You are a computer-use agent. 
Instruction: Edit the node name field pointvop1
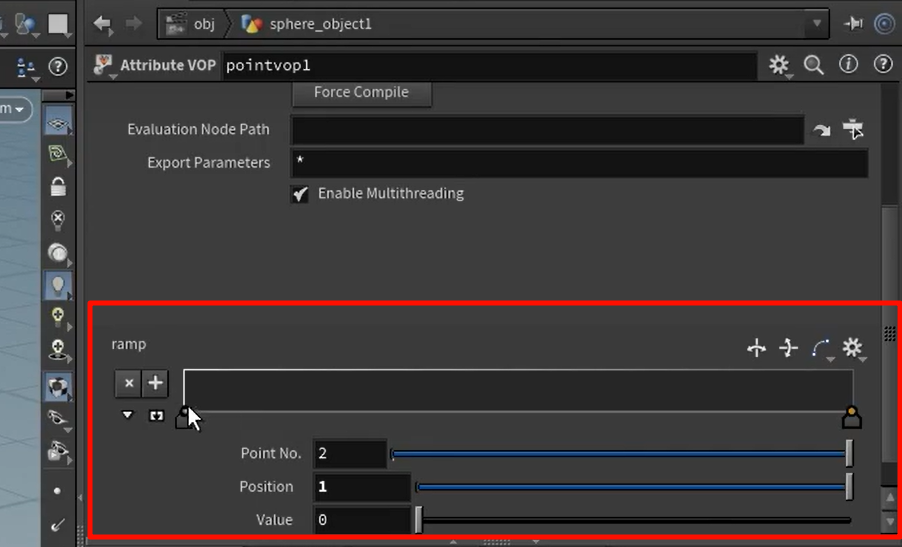coord(490,66)
